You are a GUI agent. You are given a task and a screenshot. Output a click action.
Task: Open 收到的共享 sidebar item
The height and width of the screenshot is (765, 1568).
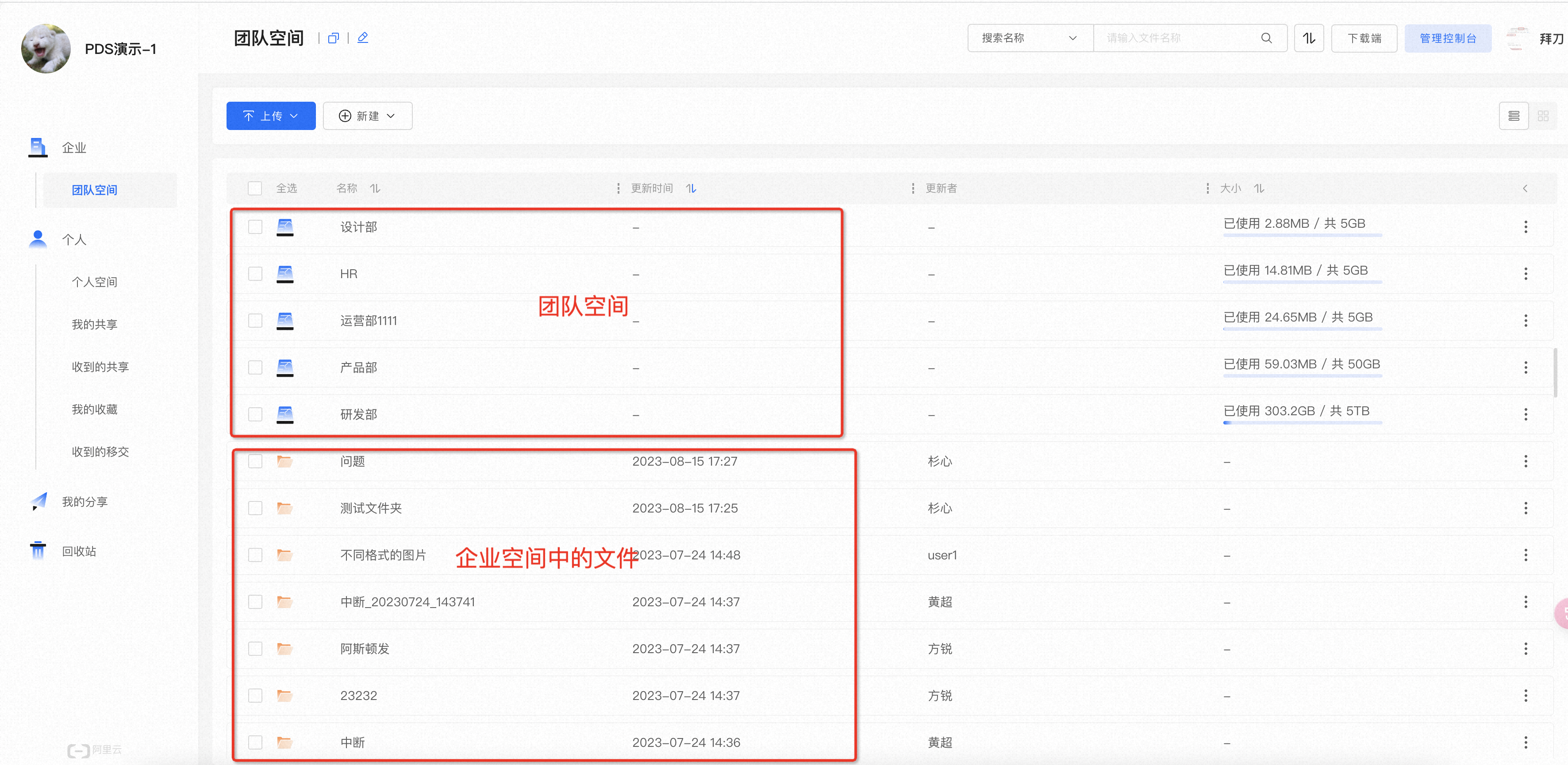(x=100, y=367)
